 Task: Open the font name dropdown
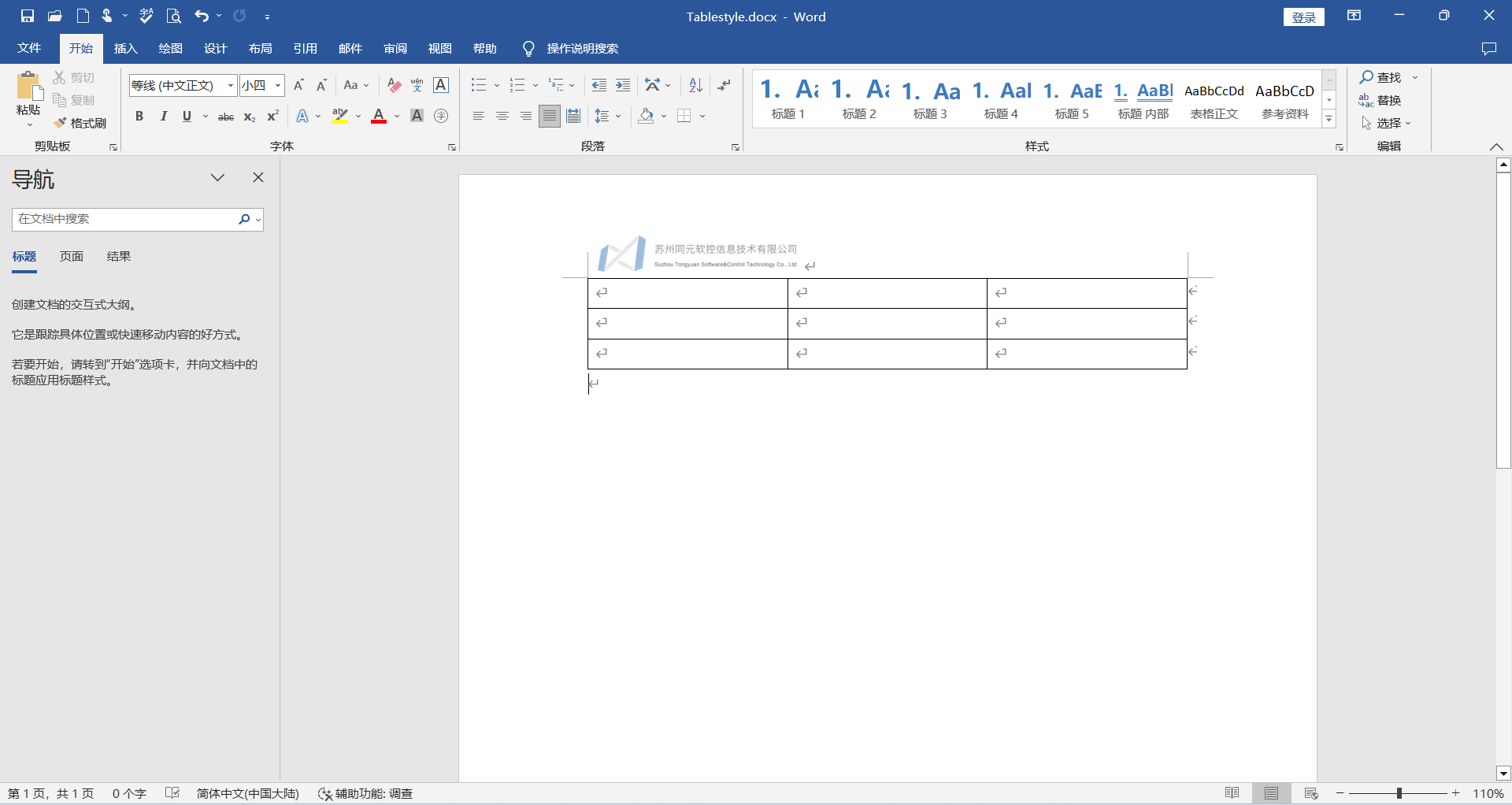click(x=231, y=85)
